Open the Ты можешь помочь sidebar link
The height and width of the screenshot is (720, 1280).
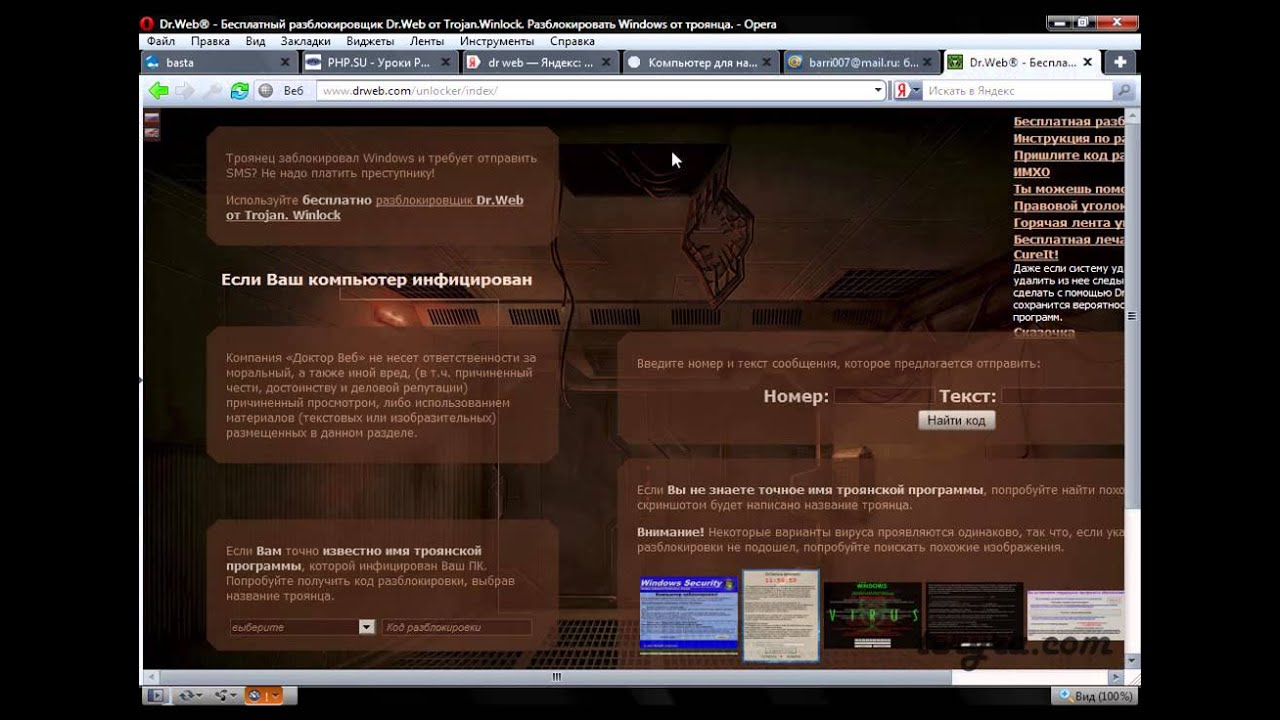click(1069, 189)
